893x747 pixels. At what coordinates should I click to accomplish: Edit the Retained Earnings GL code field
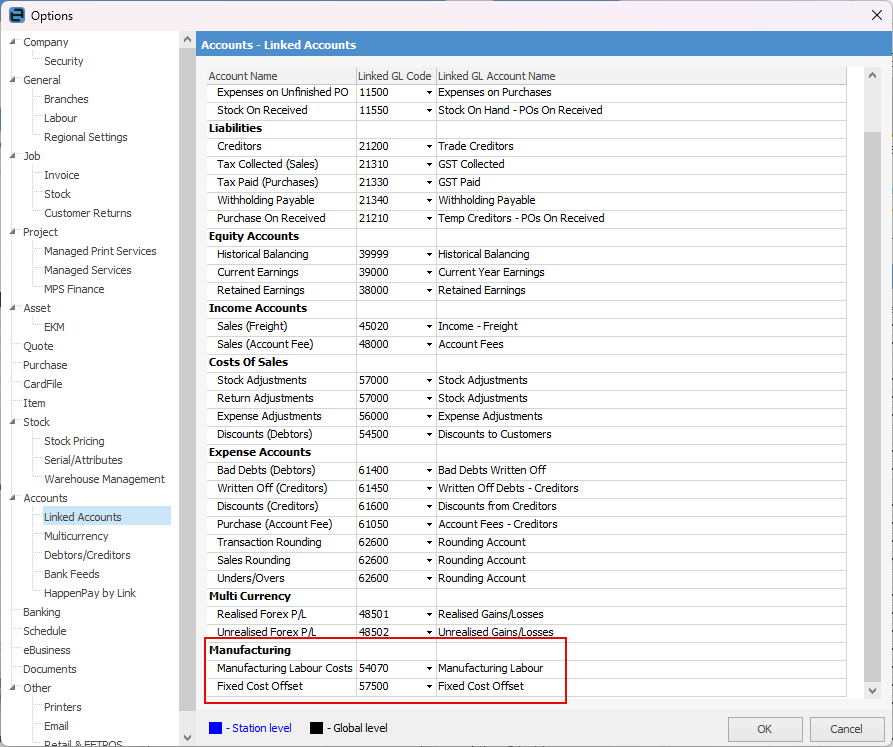point(388,290)
